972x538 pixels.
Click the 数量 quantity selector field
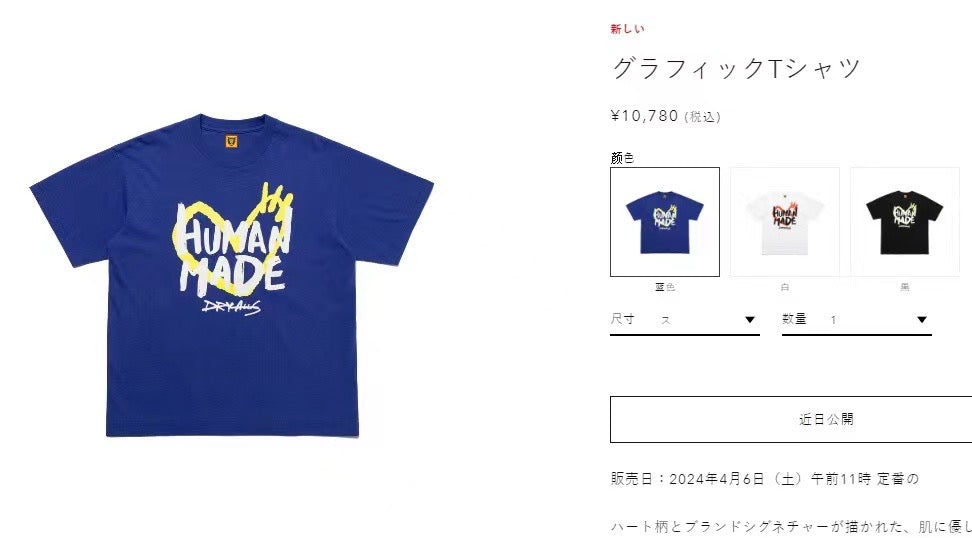point(857,320)
